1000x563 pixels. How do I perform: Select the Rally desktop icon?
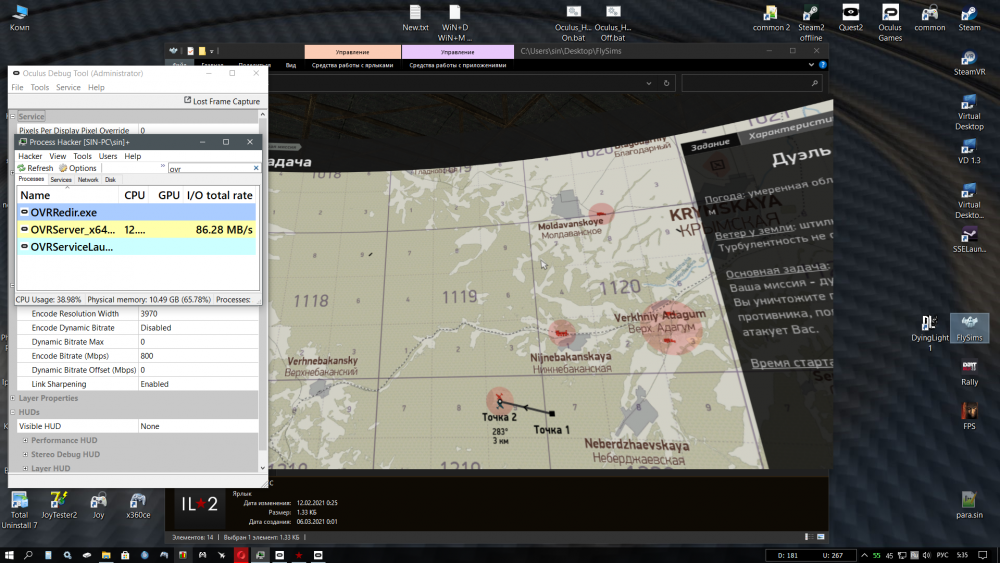point(969,372)
